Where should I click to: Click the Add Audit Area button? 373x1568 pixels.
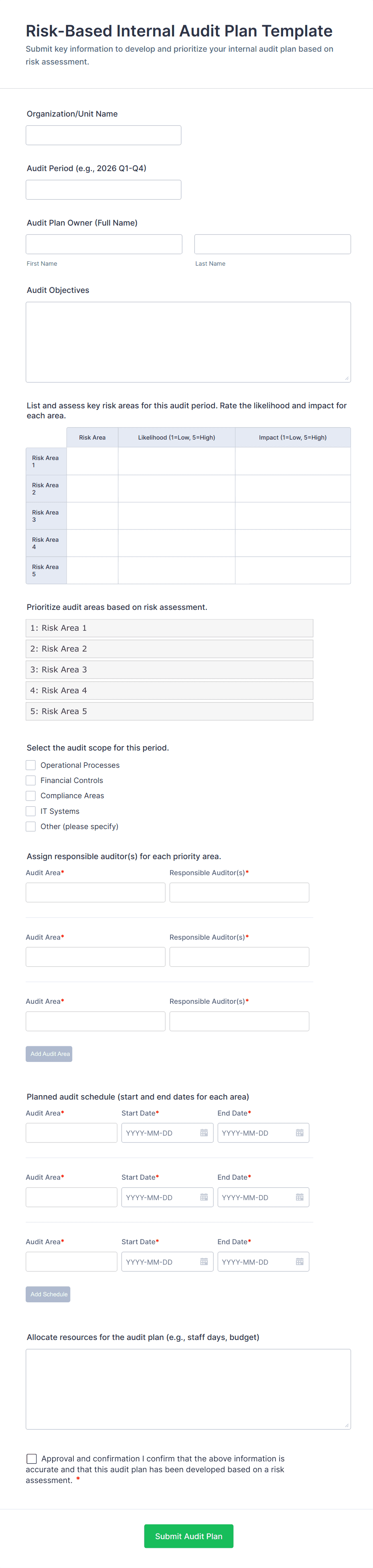click(49, 1053)
